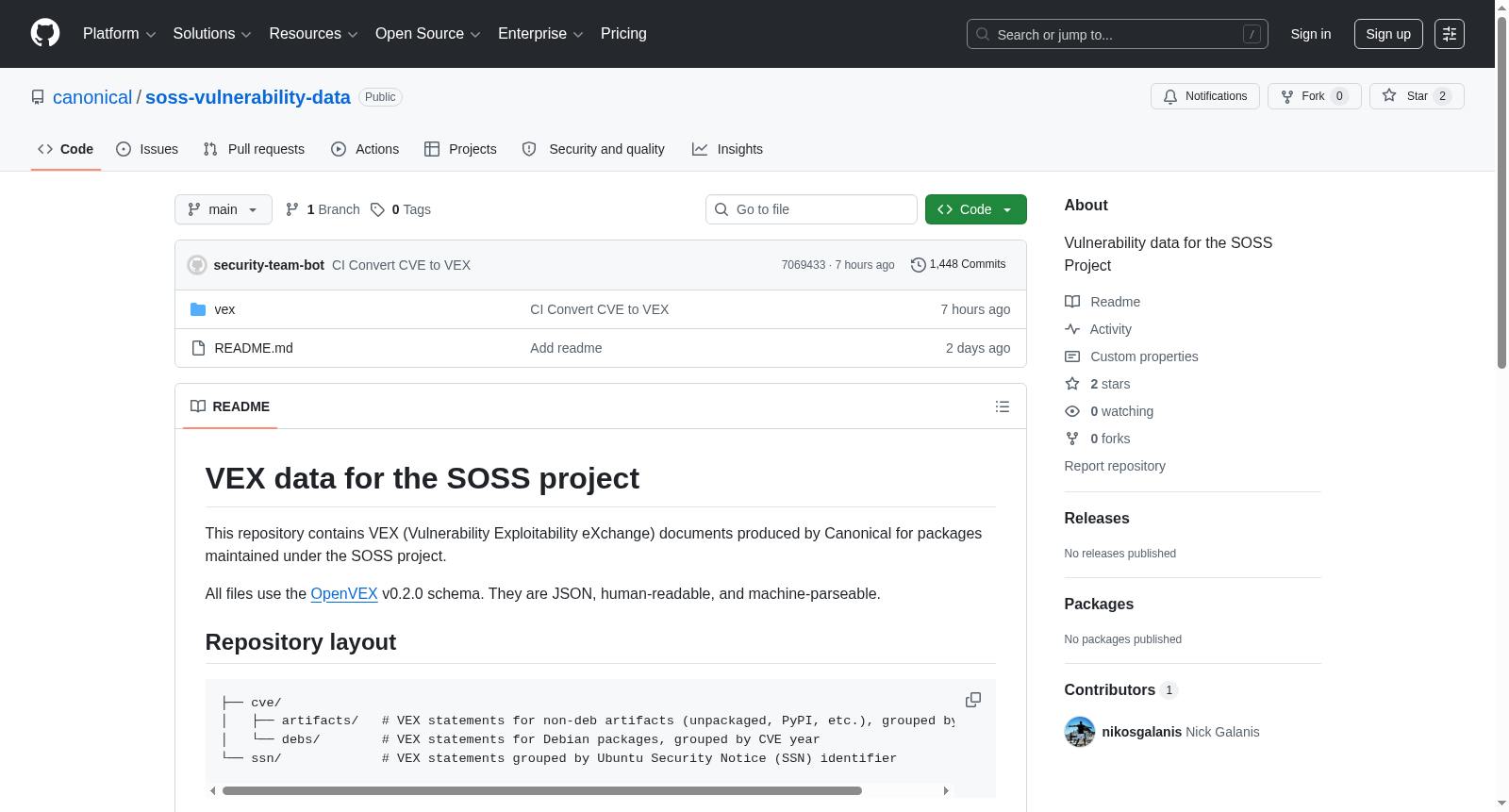Click the Custom properties text link

click(x=1144, y=356)
